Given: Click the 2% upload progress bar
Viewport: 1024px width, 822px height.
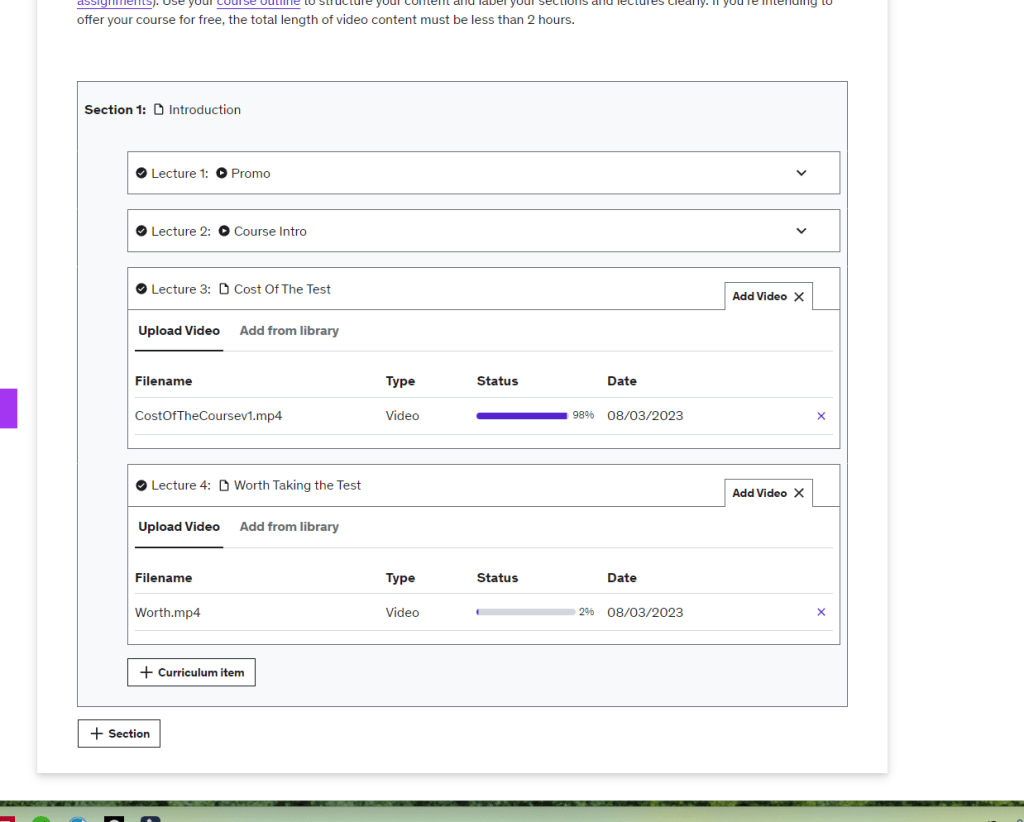Looking at the screenshot, I should [526, 612].
